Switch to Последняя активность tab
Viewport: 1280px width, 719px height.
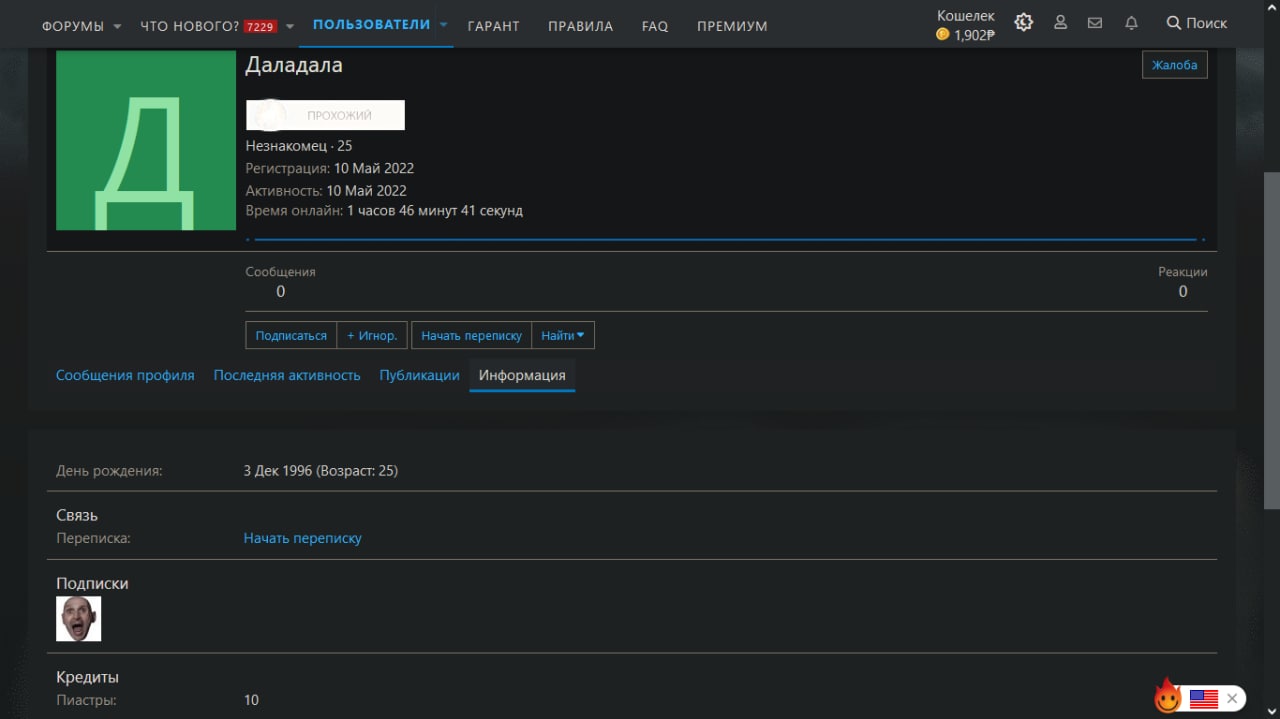tap(287, 375)
